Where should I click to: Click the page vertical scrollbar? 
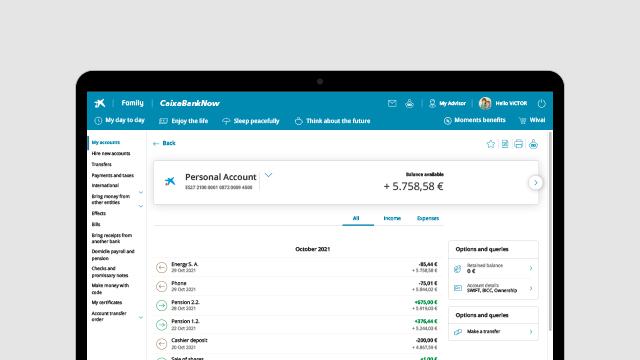pos(551,231)
